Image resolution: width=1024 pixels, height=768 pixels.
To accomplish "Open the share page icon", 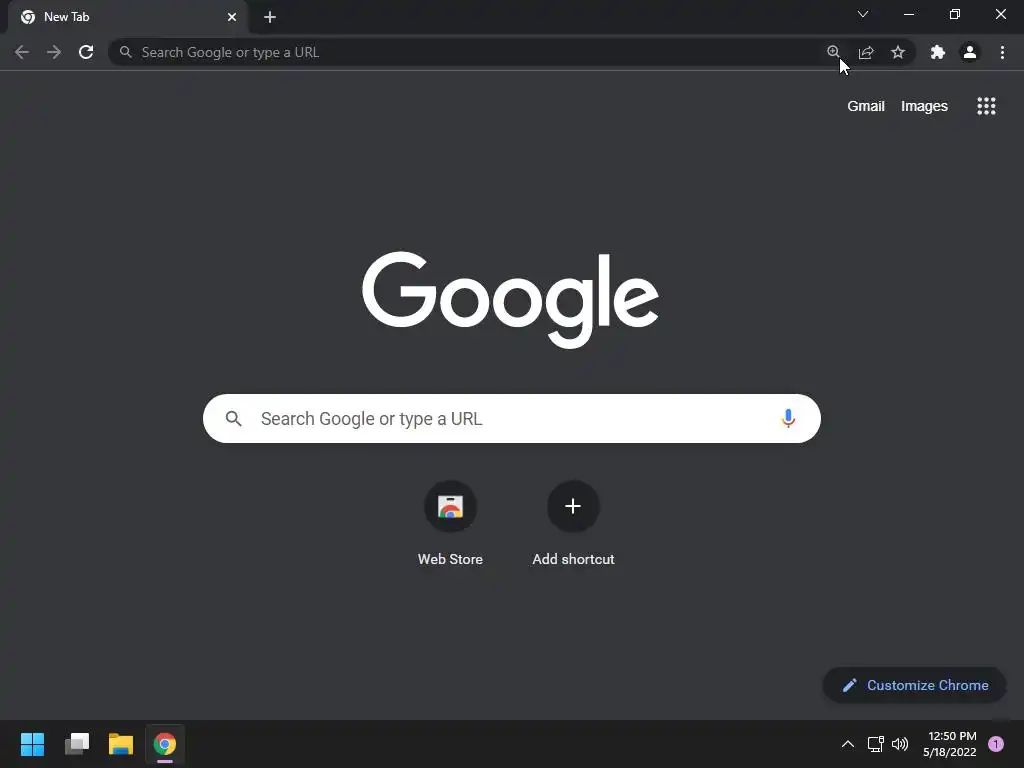I will [x=866, y=52].
